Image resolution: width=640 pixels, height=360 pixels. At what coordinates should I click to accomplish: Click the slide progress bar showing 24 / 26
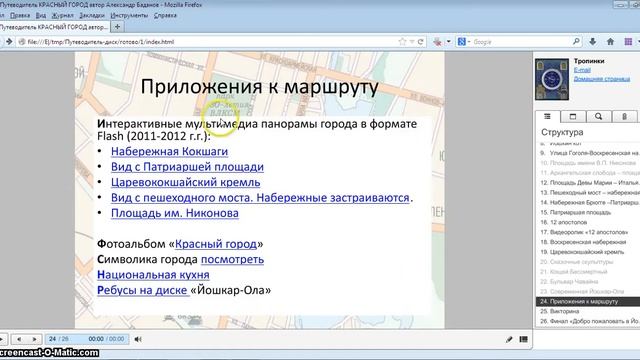point(87,339)
